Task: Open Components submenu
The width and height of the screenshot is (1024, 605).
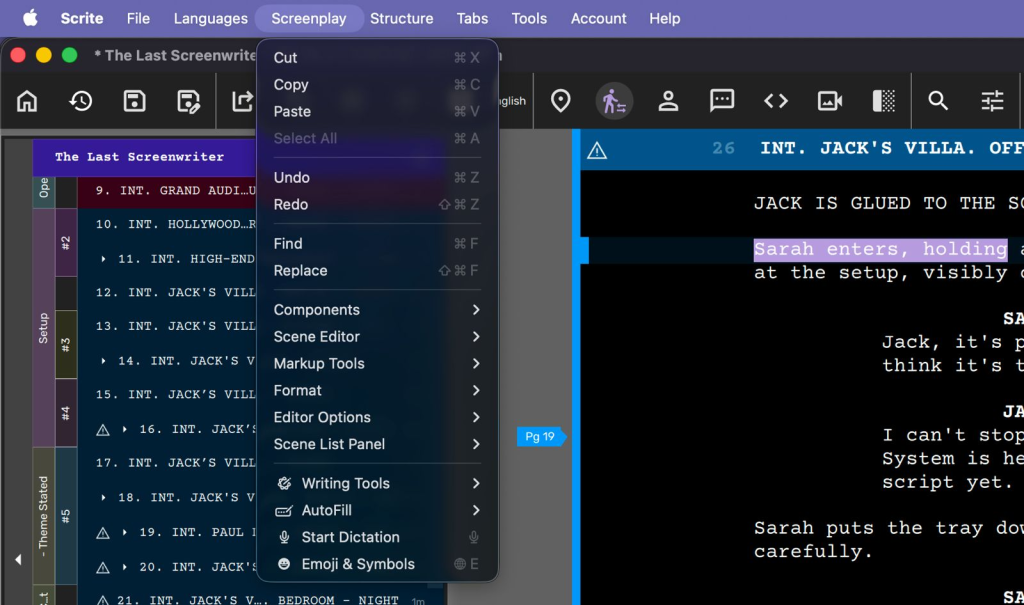Action: tap(377, 310)
